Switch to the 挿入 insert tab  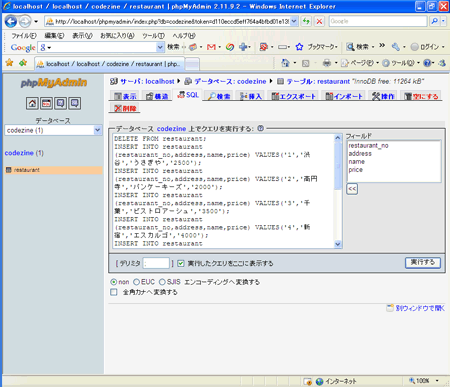[251, 96]
